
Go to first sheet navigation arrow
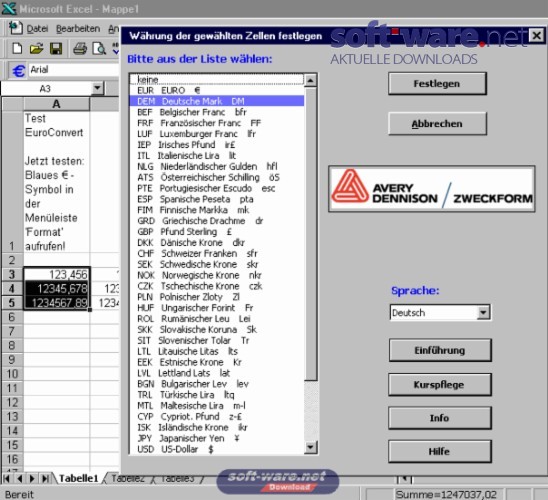[6, 478]
